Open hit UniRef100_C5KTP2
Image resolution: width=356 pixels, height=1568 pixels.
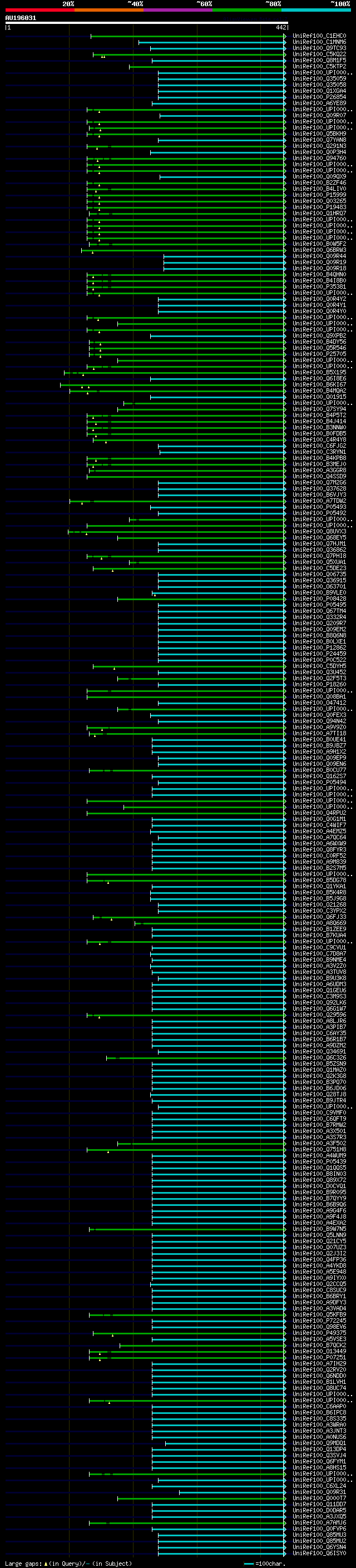(319, 66)
